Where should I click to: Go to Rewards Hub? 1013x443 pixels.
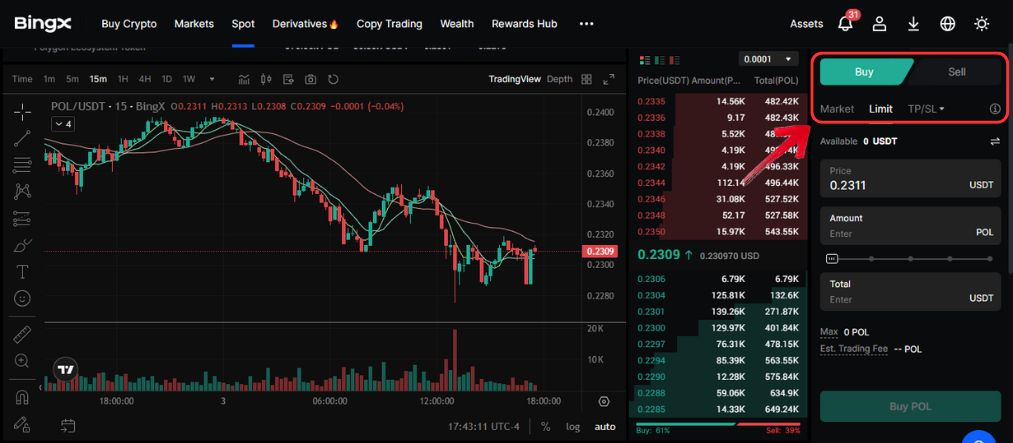(x=525, y=24)
